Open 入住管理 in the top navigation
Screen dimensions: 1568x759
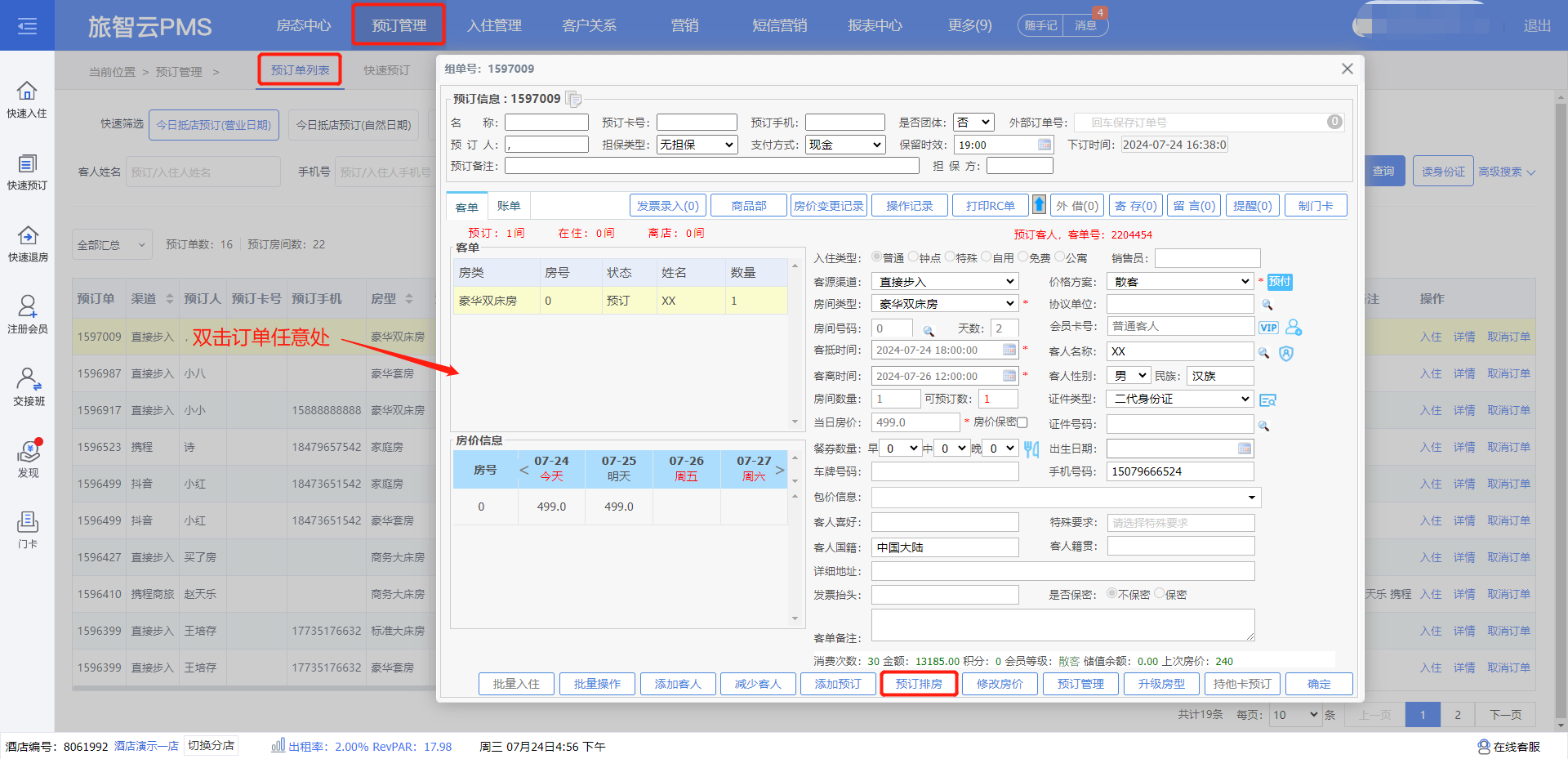tap(494, 25)
